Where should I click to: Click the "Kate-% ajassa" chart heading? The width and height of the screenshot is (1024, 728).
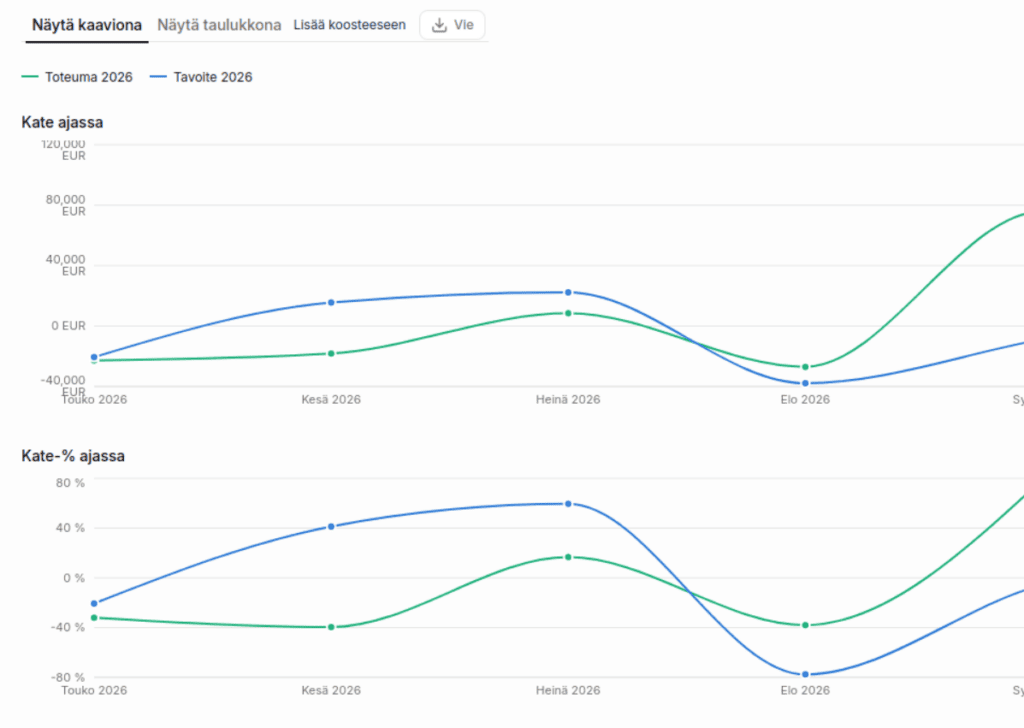coord(73,456)
